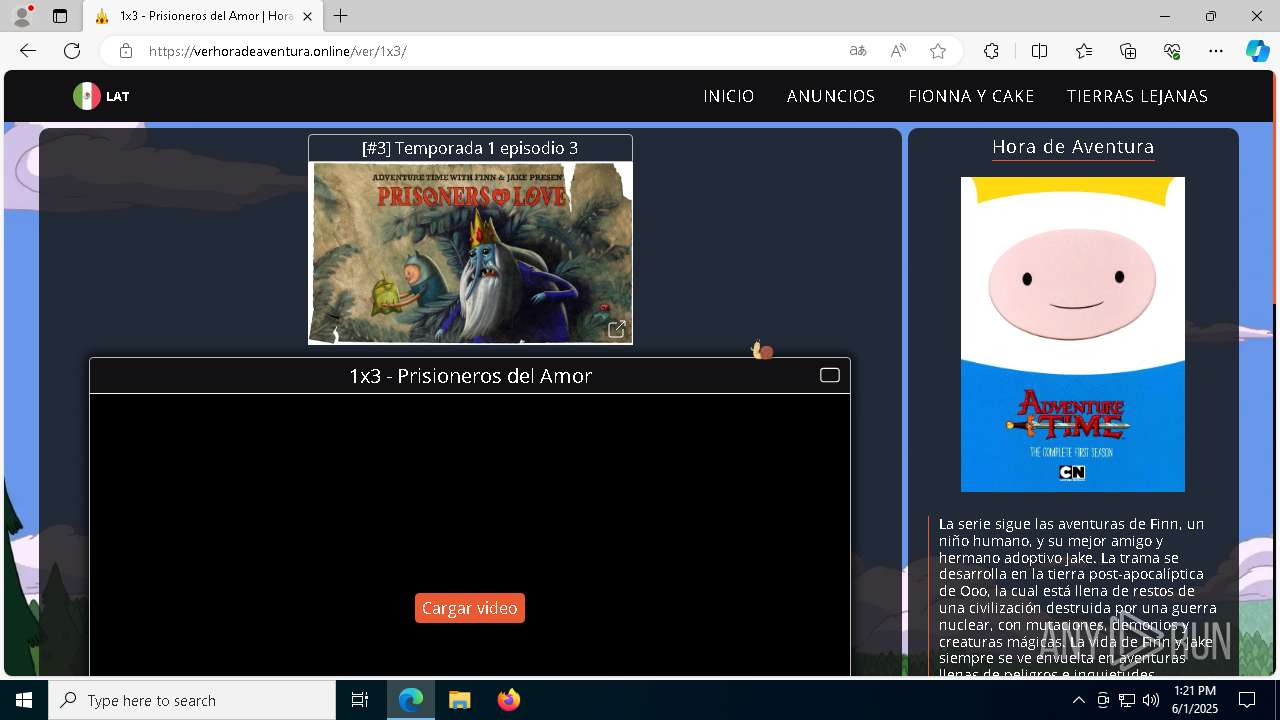Viewport: 1280px width, 720px height.
Task: Open Microsoft Edge from taskbar
Action: [x=411, y=700]
